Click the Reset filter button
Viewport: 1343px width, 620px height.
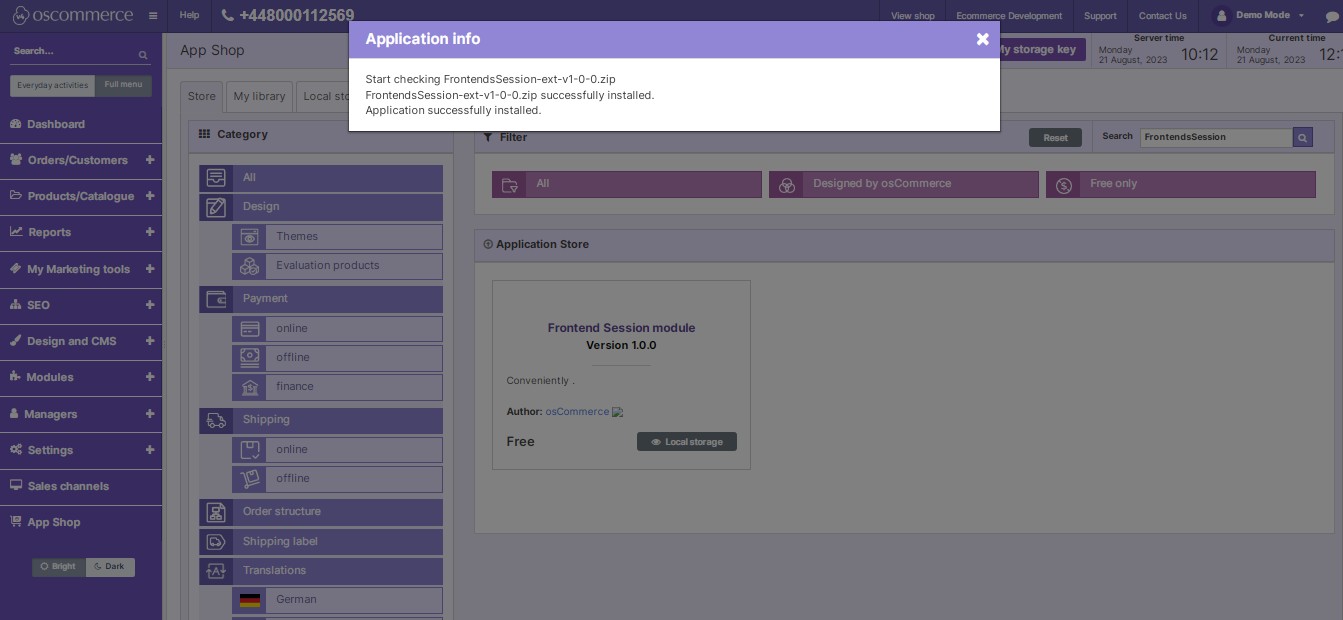(1055, 138)
